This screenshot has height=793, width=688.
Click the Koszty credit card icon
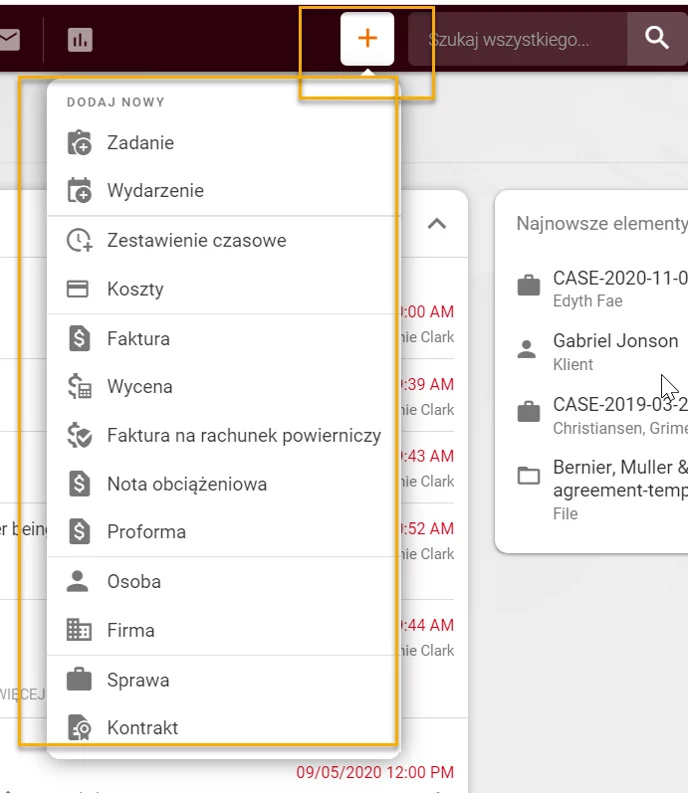pos(77,289)
